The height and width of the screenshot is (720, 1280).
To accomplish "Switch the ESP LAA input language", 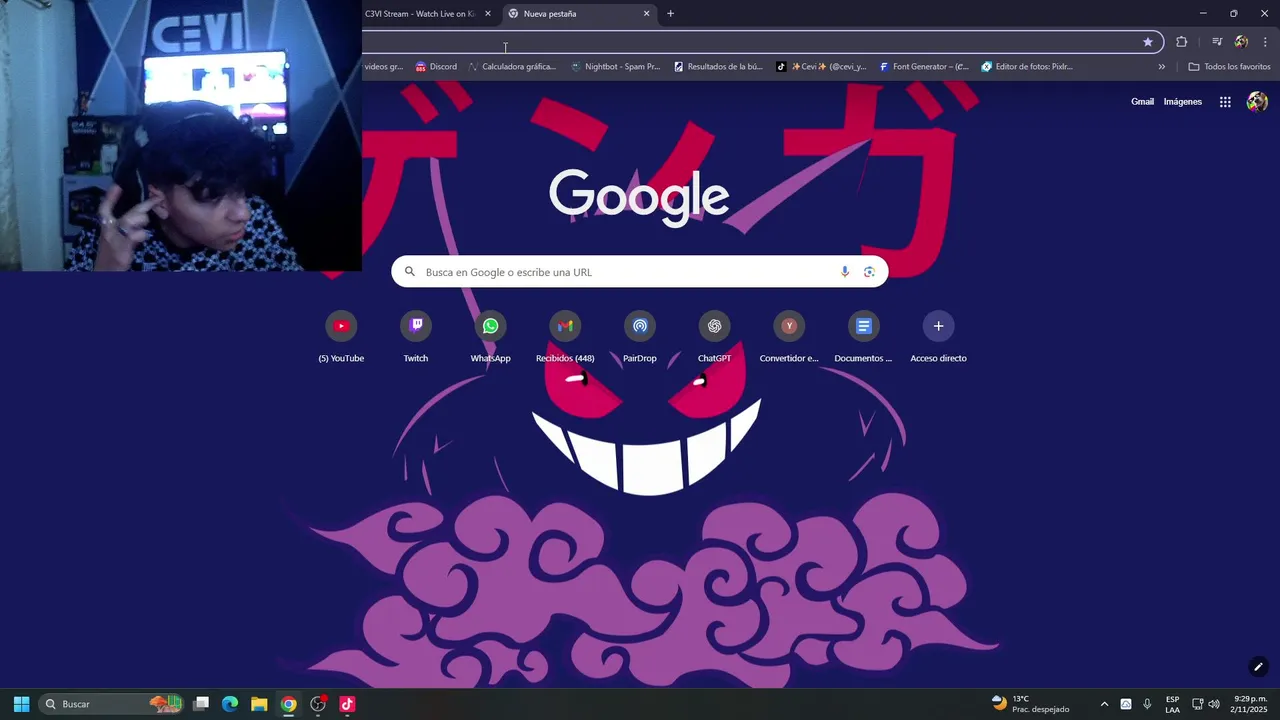I will tap(1172, 704).
